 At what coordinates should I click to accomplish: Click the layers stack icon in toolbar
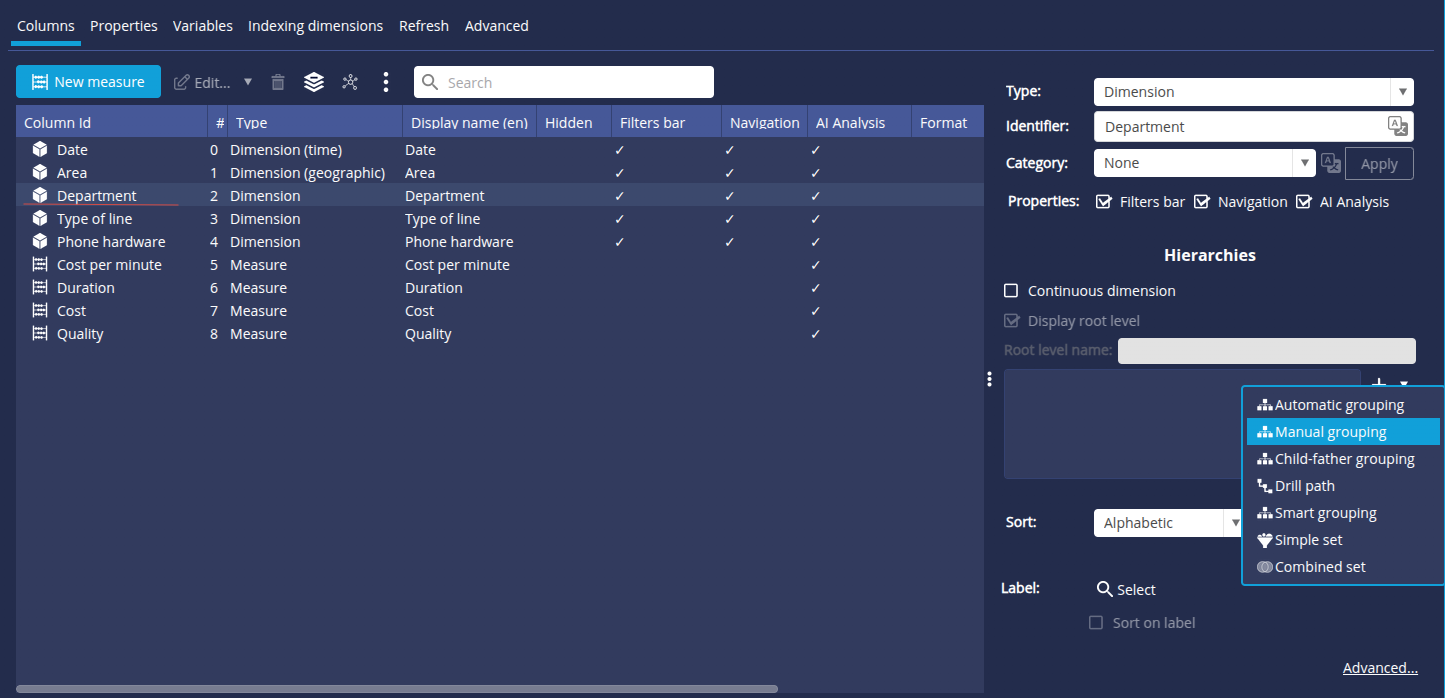314,82
